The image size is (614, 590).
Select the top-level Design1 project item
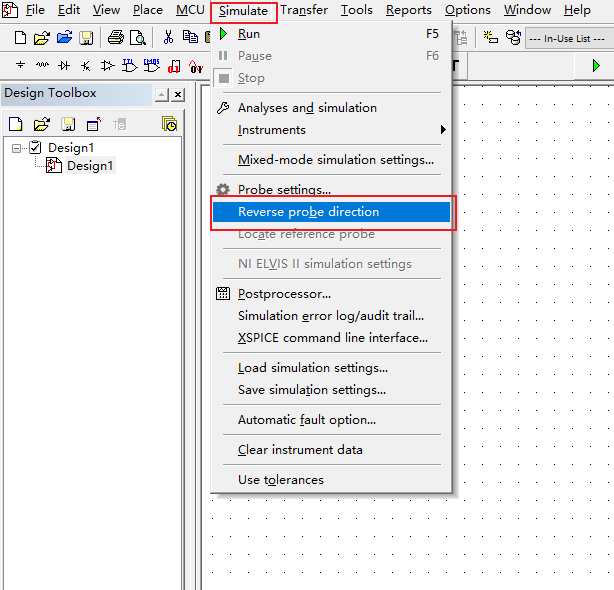(71, 148)
